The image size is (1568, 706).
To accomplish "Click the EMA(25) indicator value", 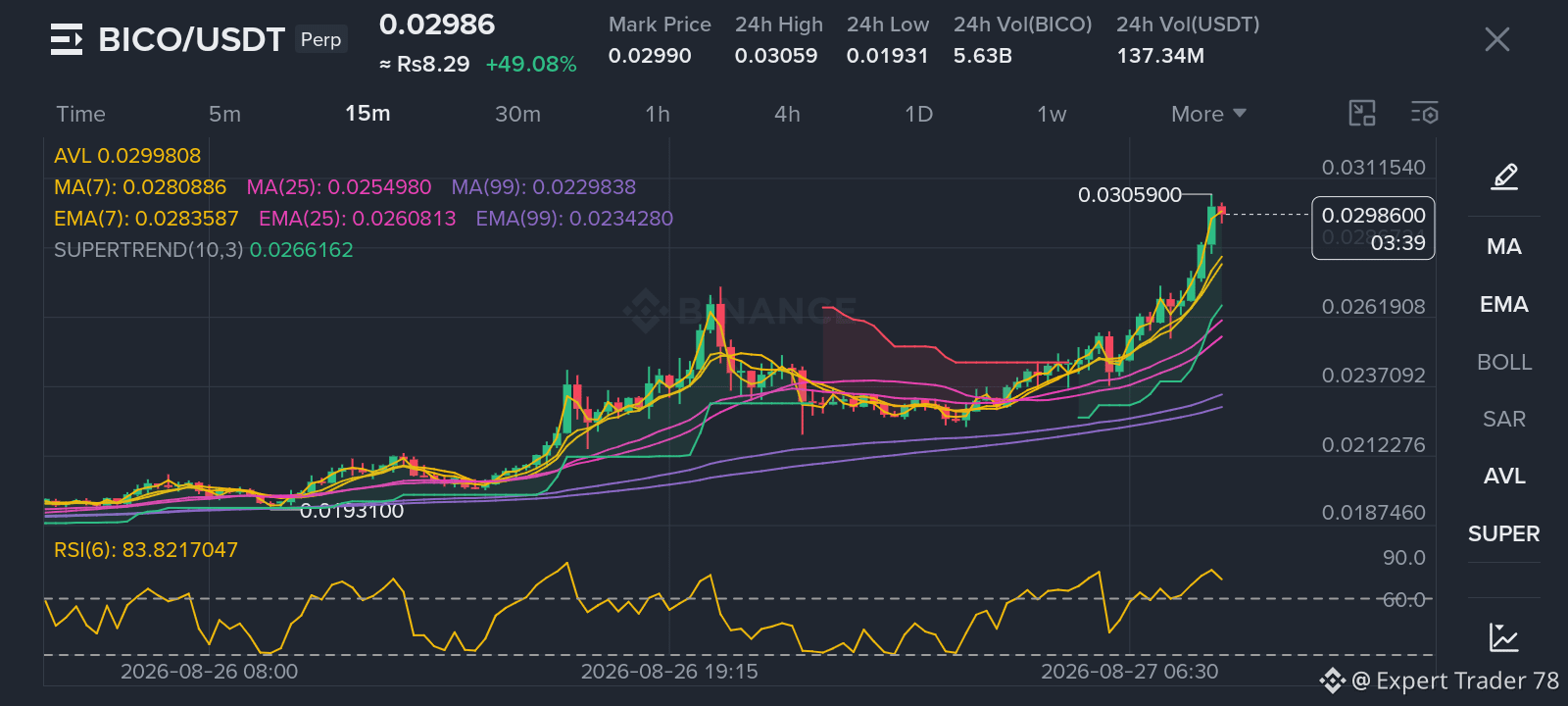I will point(358,219).
